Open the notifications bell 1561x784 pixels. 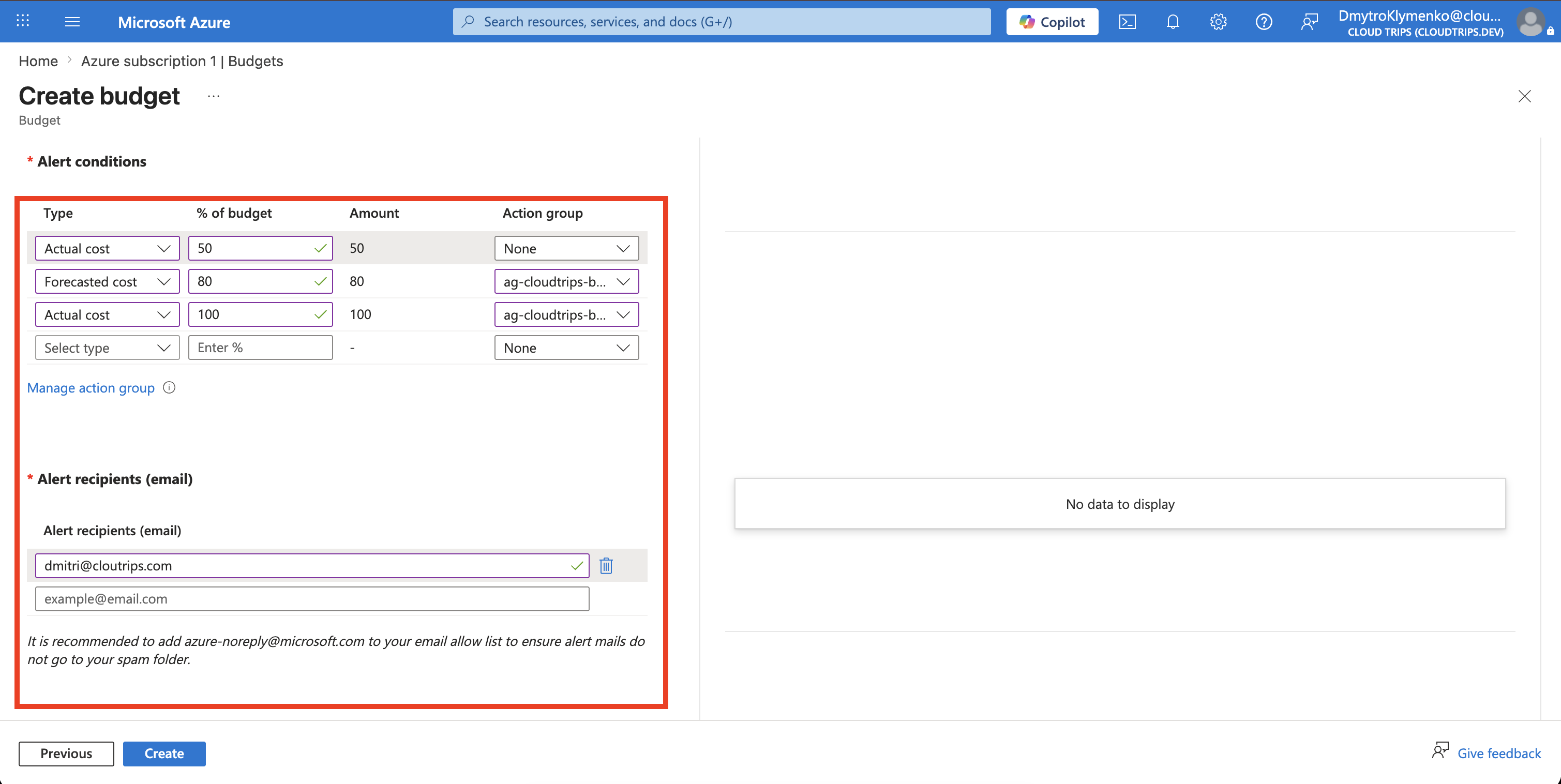1173,22
